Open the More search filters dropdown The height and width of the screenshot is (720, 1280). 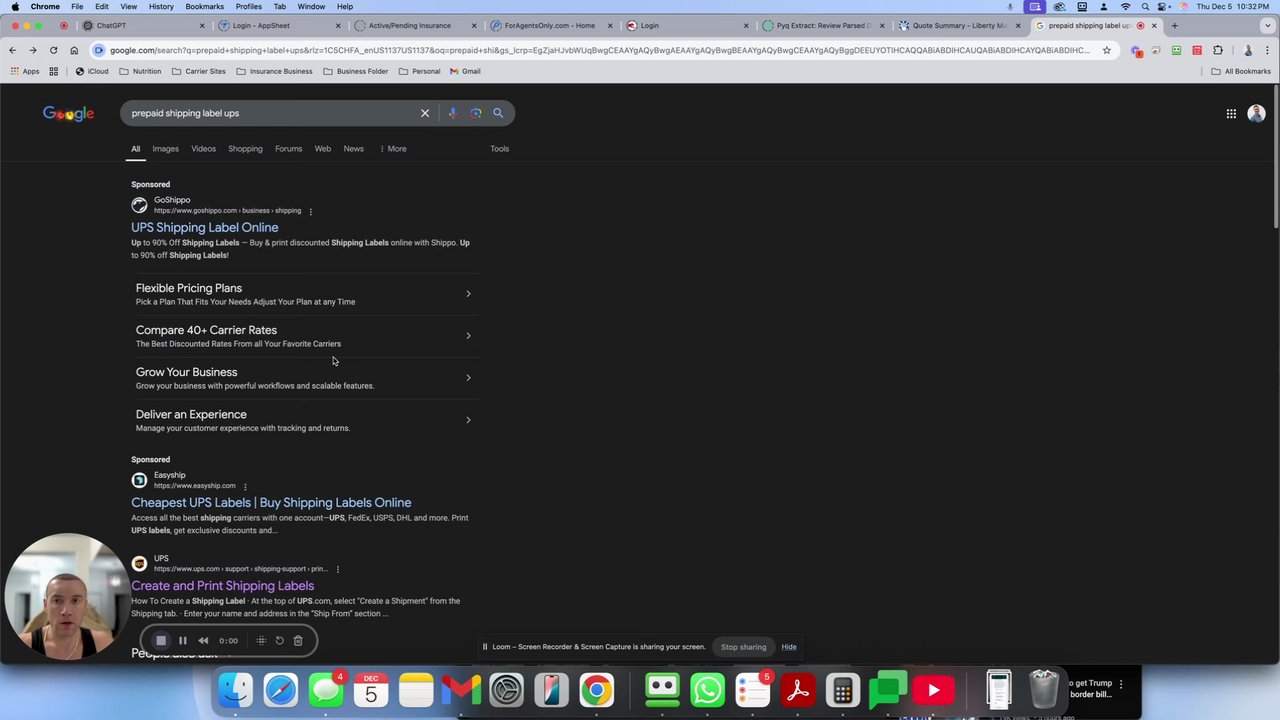(x=393, y=149)
